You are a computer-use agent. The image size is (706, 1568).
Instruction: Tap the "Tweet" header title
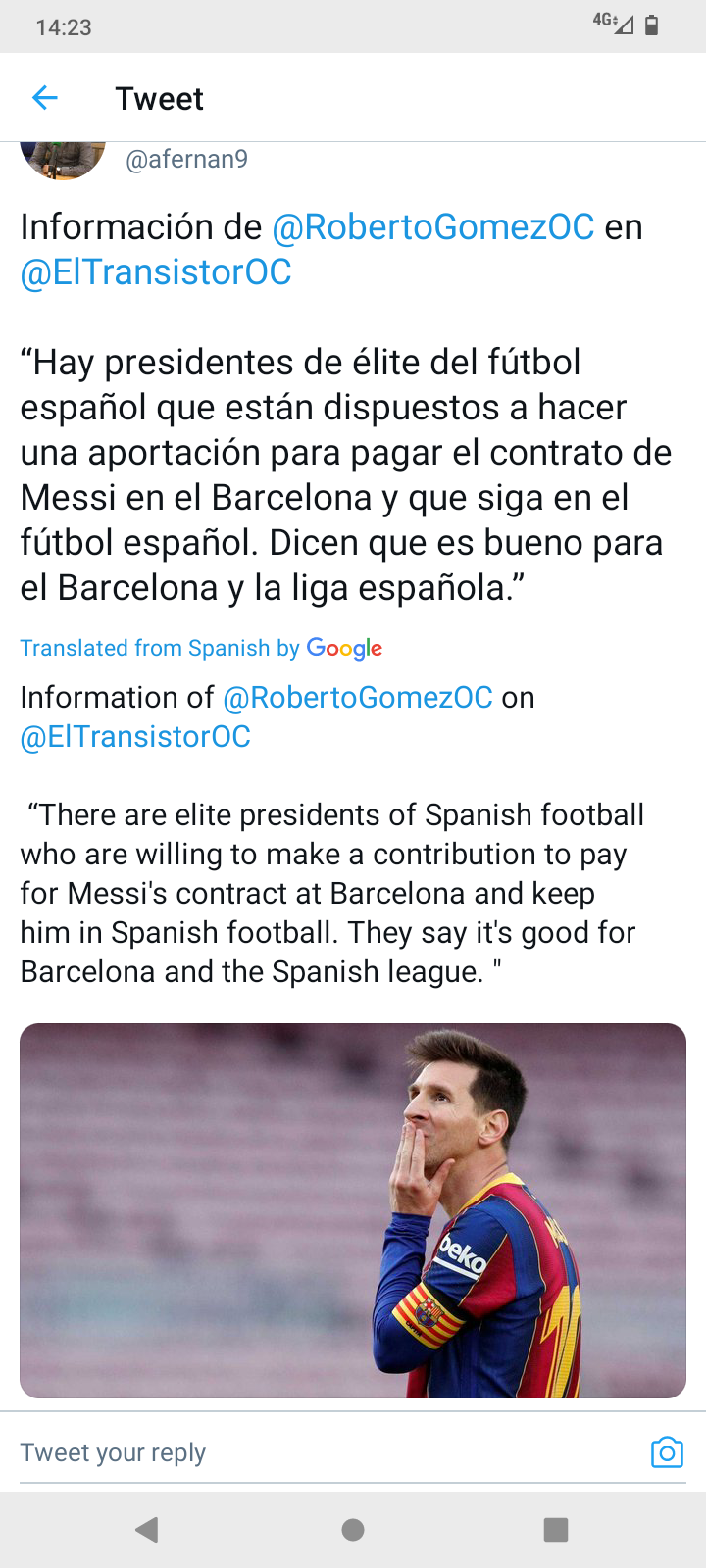coord(159,99)
